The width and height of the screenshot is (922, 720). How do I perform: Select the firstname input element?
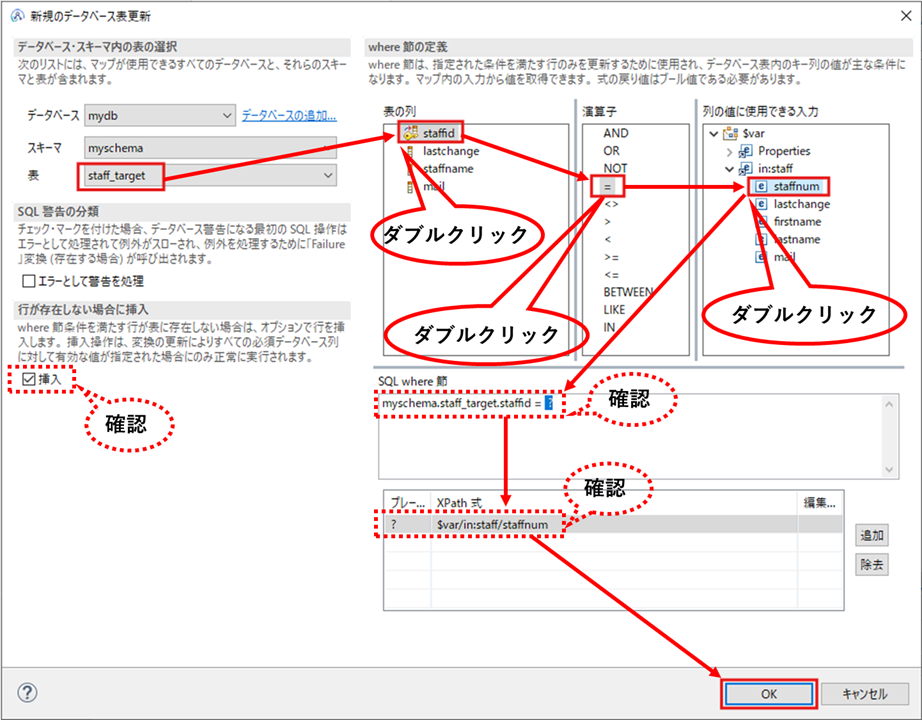[x=797, y=222]
